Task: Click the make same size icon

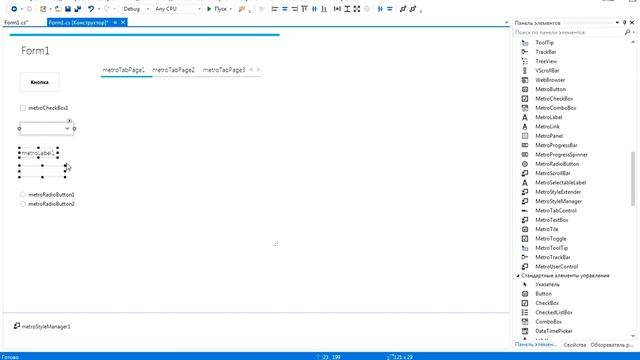Action: tap(357, 9)
